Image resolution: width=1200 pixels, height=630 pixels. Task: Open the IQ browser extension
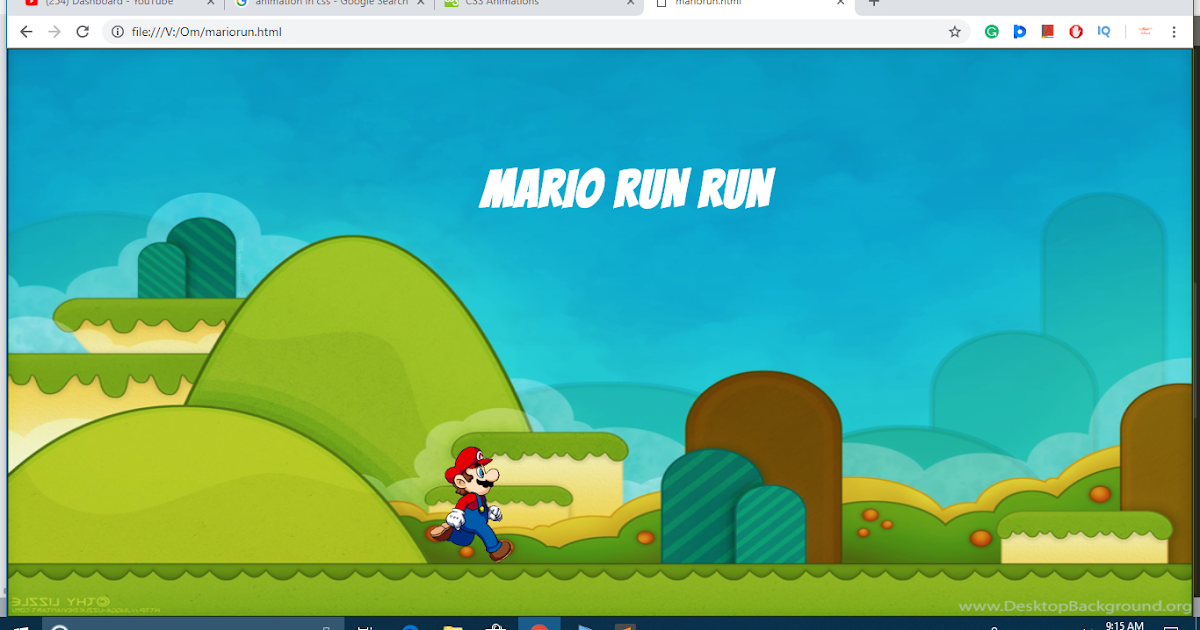[x=1103, y=31]
